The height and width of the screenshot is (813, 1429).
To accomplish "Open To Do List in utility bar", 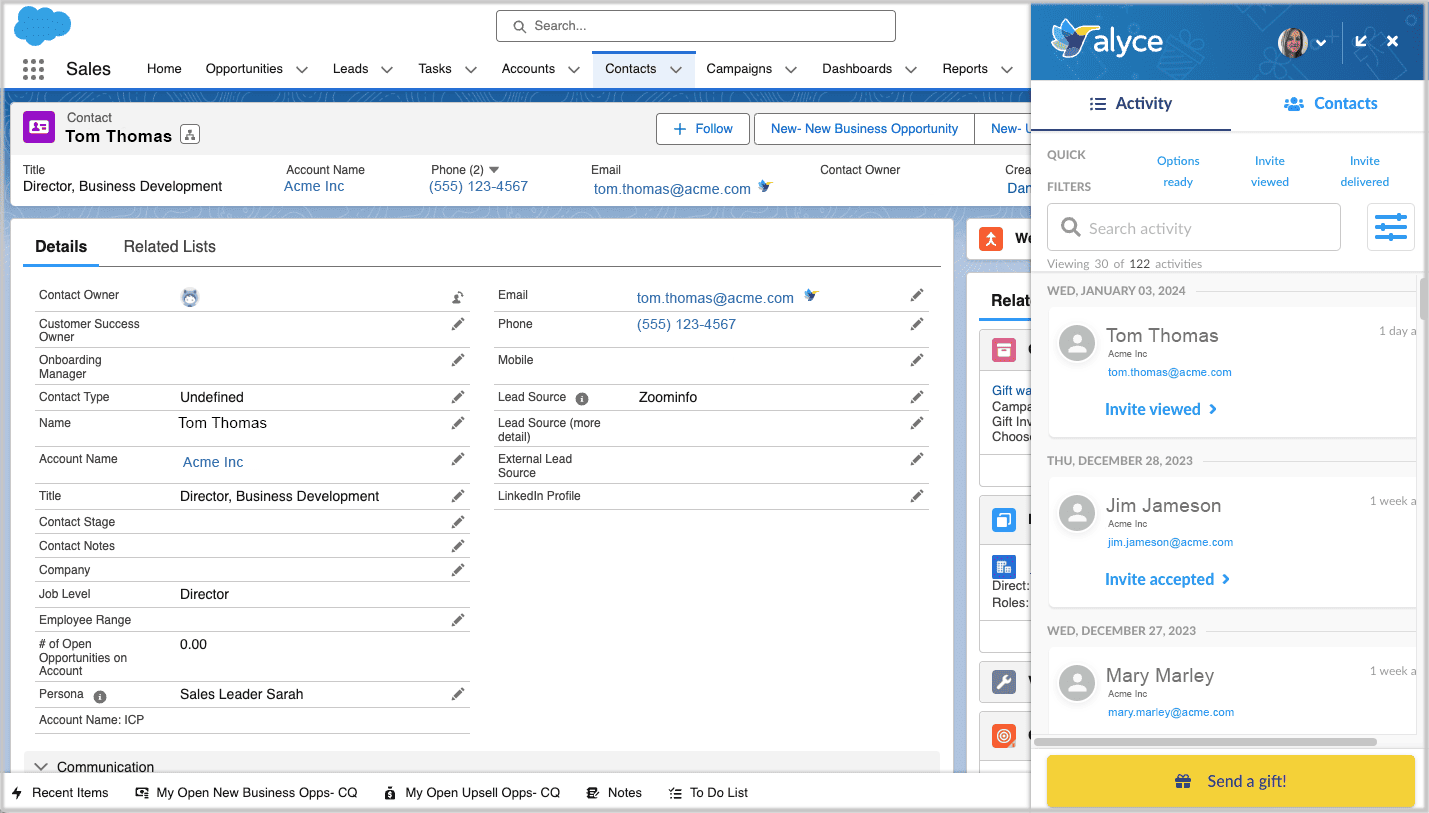I will (x=708, y=793).
